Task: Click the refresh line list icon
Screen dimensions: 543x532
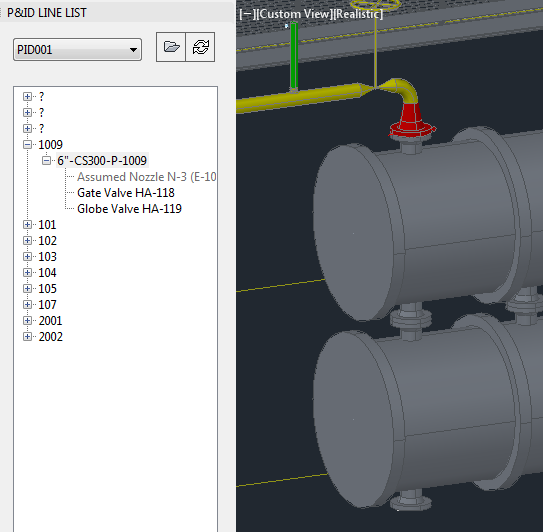Action: coord(201,47)
